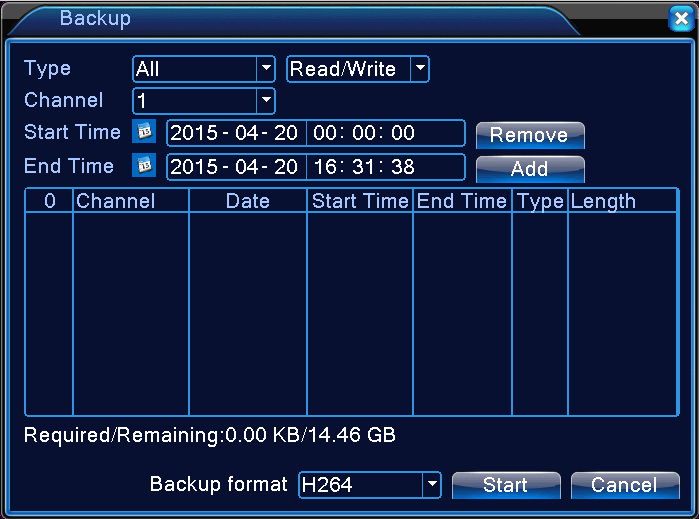This screenshot has width=699, height=519.
Task: Click the Type column header in table
Action: point(540,201)
